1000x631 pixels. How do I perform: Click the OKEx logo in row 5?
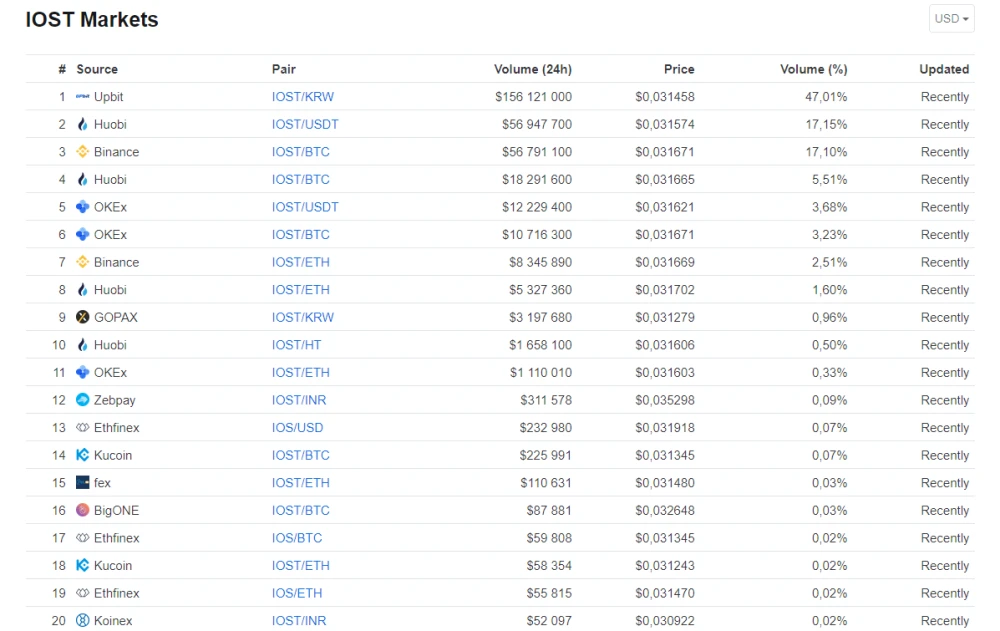pos(82,207)
